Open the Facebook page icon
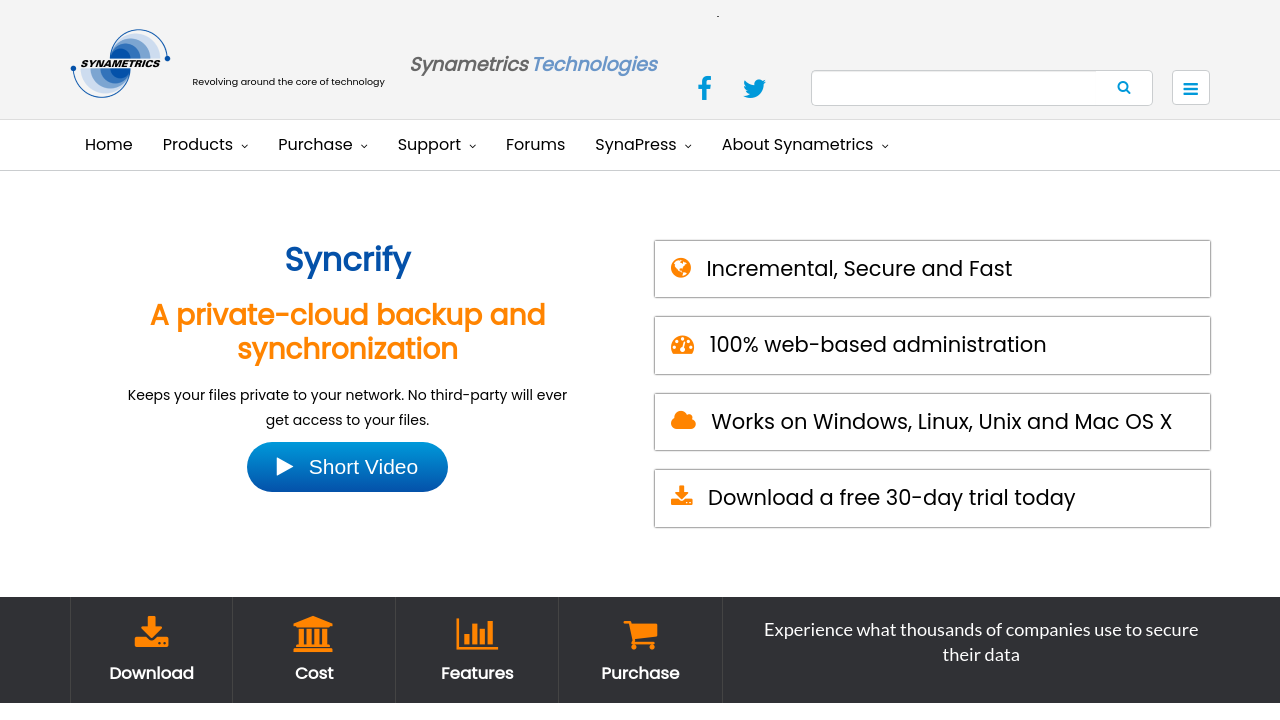 (x=704, y=88)
